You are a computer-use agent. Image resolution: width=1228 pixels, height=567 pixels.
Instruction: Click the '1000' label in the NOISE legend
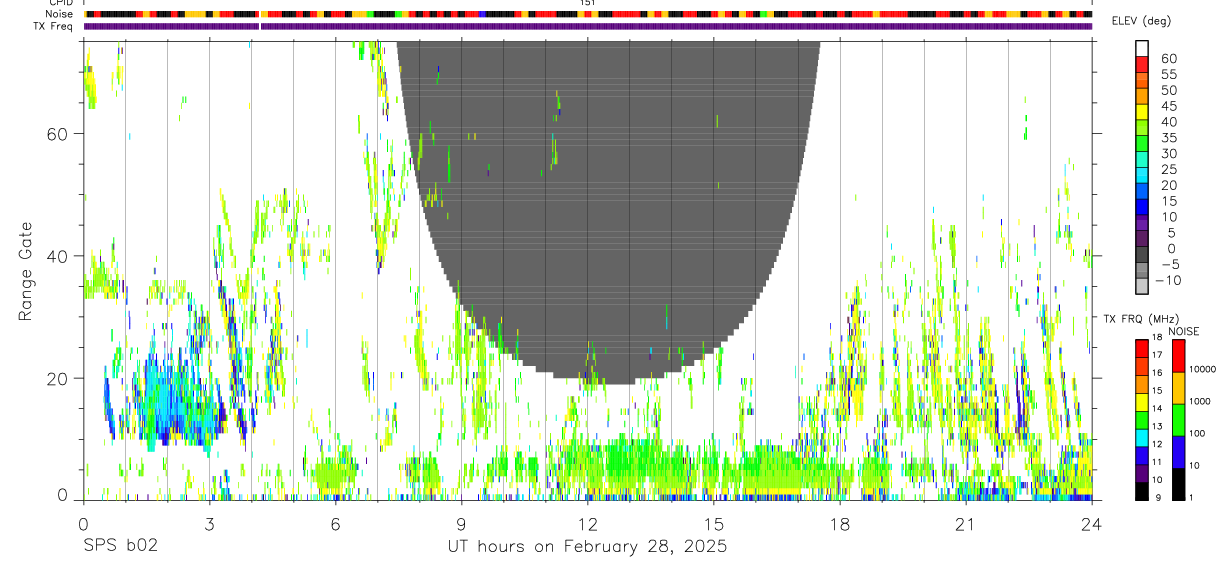pos(1202,401)
